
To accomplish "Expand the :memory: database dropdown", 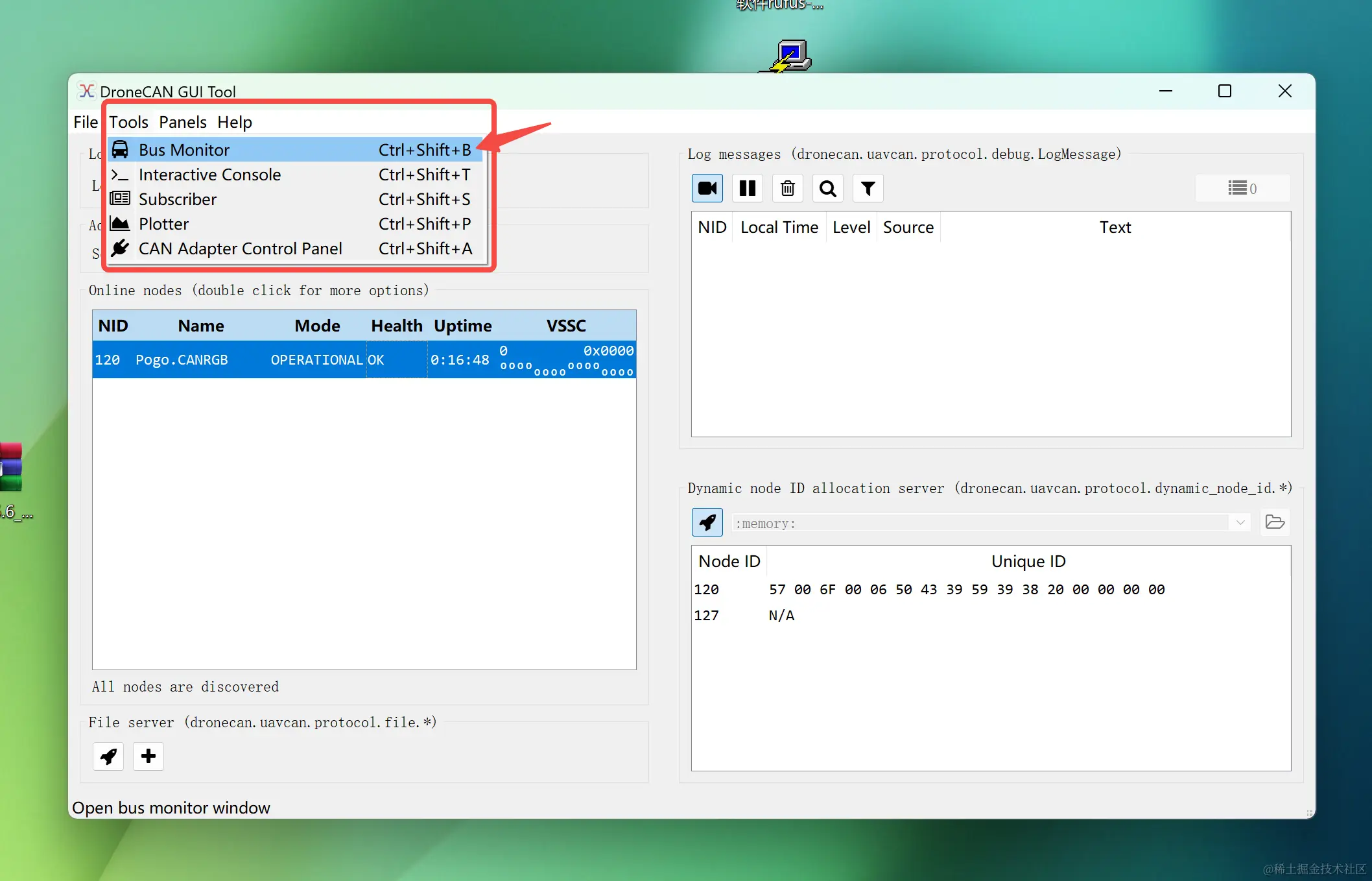I will coord(1240,523).
